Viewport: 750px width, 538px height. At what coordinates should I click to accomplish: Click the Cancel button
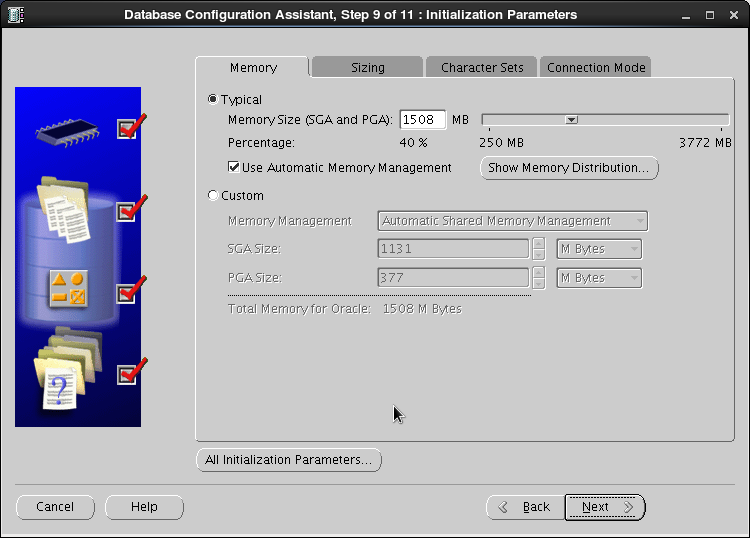pos(55,507)
